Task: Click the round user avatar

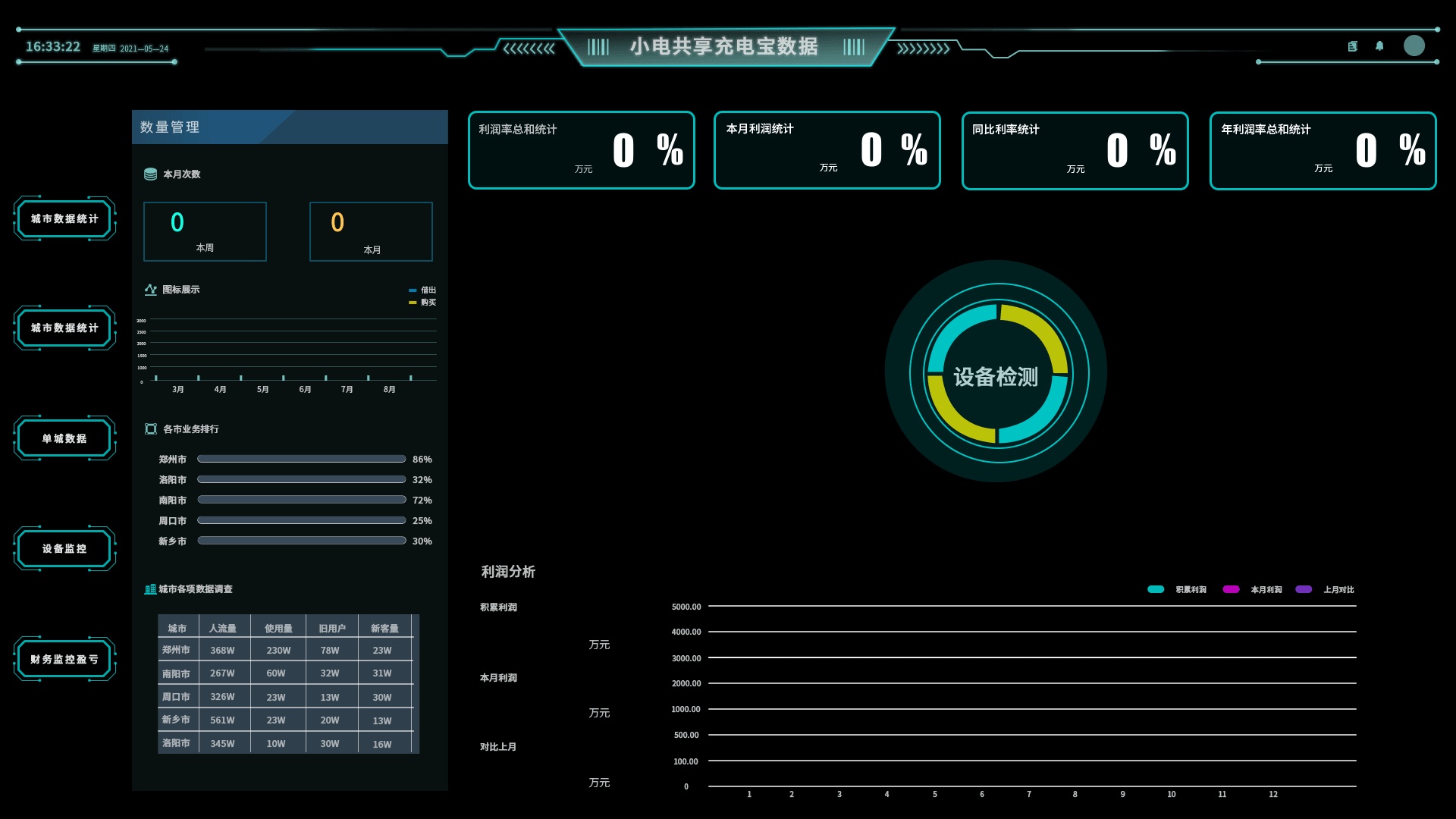Action: 1414,45
